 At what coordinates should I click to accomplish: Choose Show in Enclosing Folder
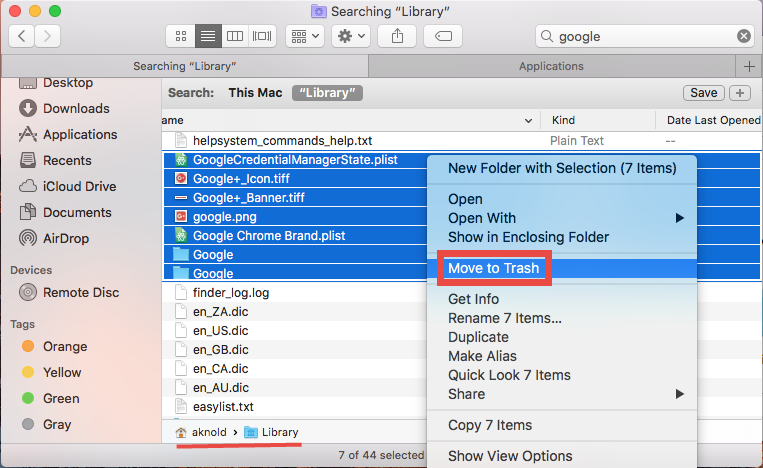562,237
